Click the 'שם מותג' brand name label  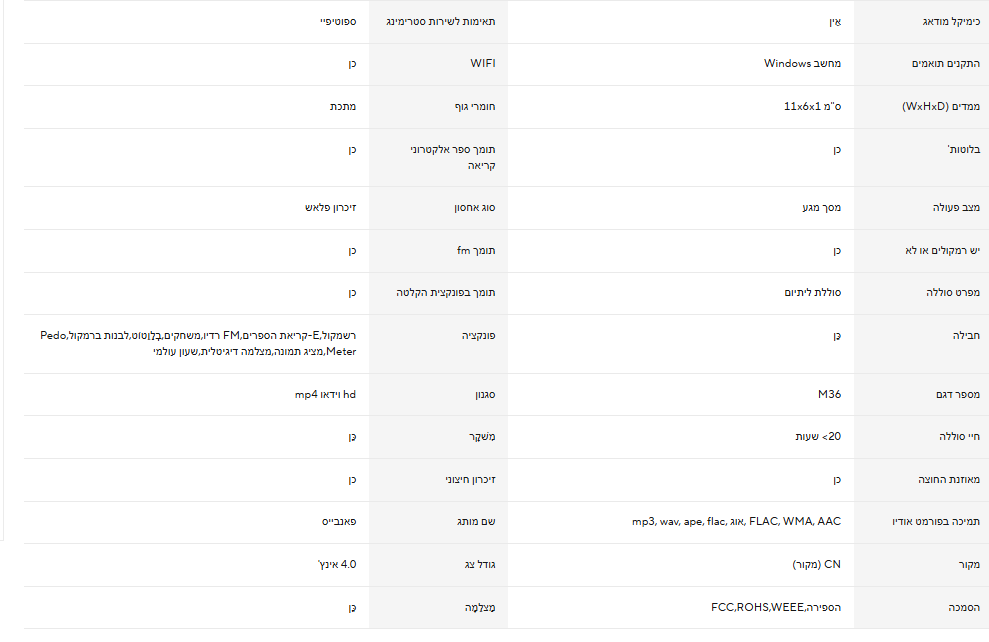click(478, 522)
